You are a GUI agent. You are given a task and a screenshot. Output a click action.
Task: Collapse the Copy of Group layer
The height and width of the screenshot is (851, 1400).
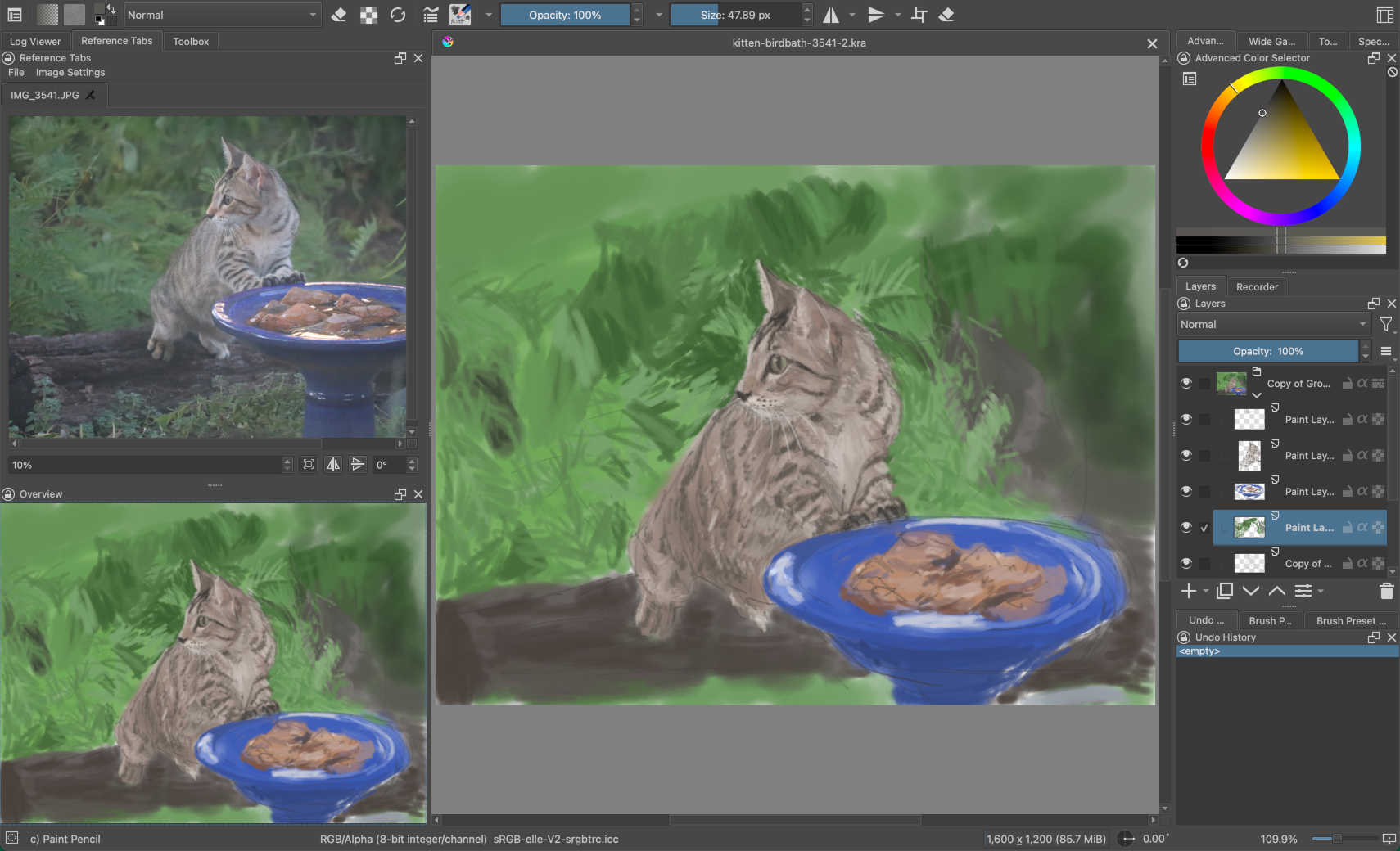pos(1257,395)
